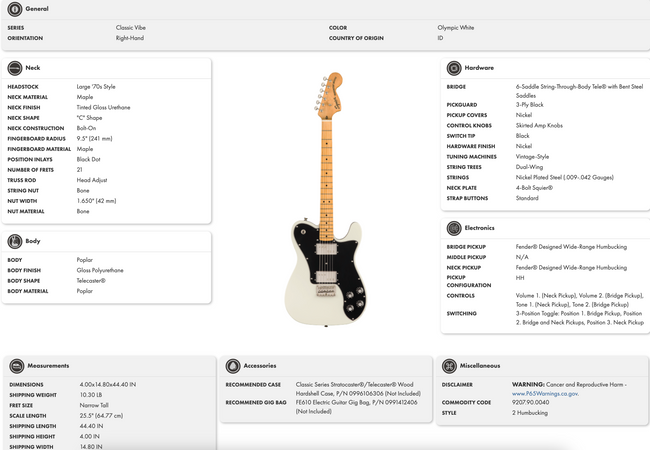Click the Body section guitar icon
This screenshot has width=650, height=450.
[15, 241]
